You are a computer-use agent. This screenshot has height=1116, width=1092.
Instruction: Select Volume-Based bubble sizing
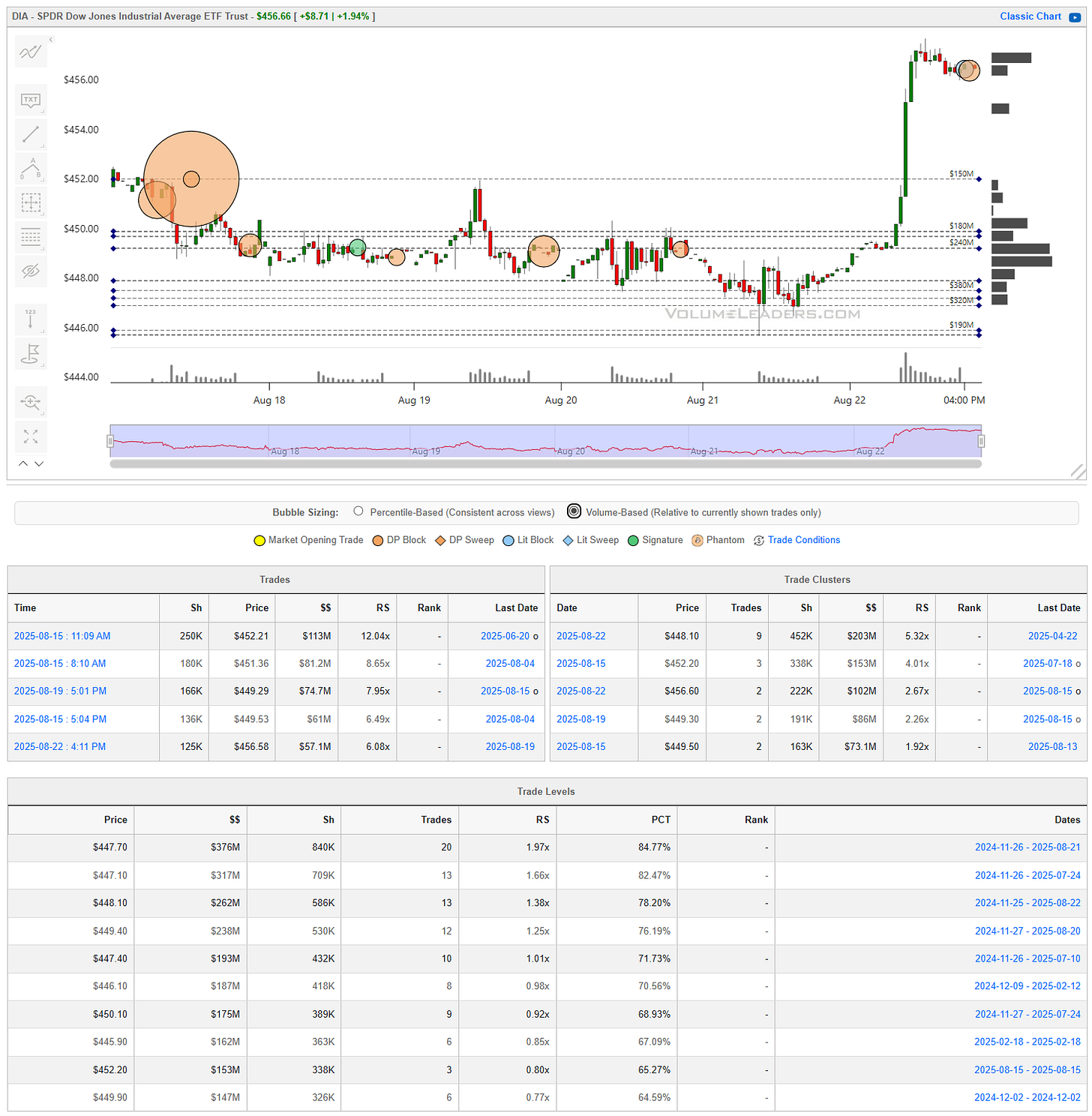coord(574,511)
